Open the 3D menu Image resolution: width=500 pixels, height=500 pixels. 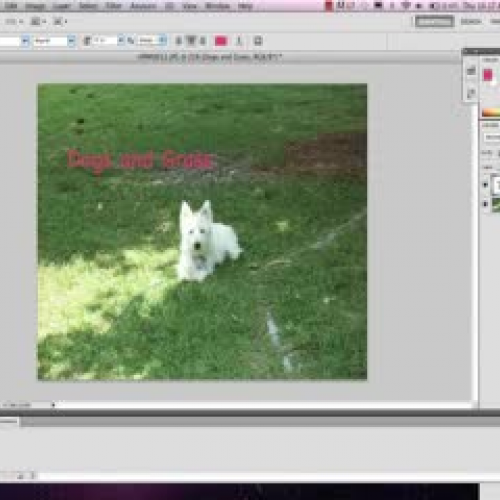pyautogui.click(x=169, y=6)
